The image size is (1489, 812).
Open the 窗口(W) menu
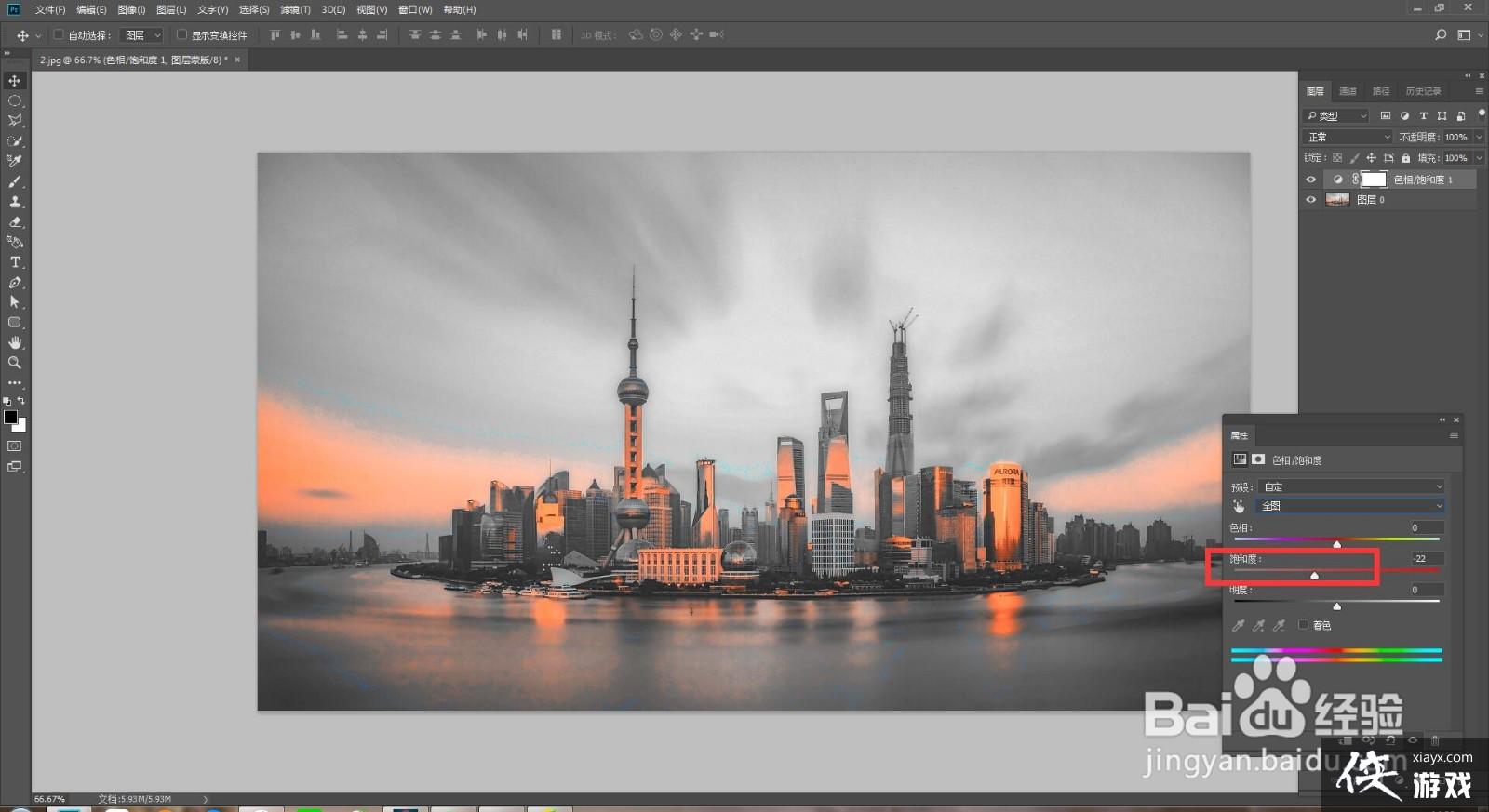point(415,9)
